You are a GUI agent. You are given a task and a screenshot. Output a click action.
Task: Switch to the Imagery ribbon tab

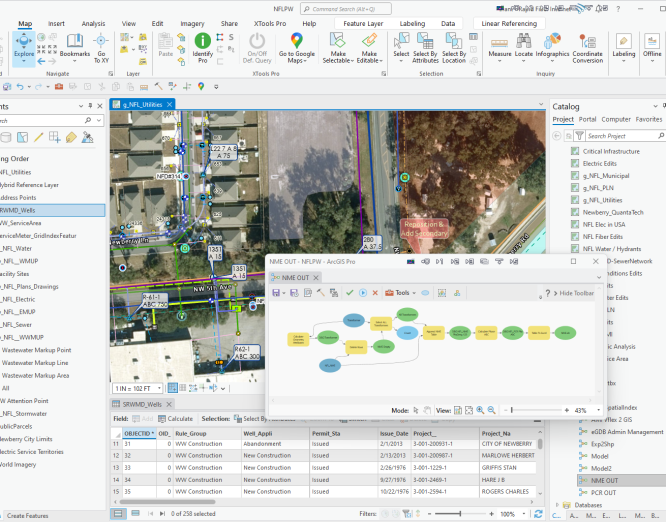(192, 24)
